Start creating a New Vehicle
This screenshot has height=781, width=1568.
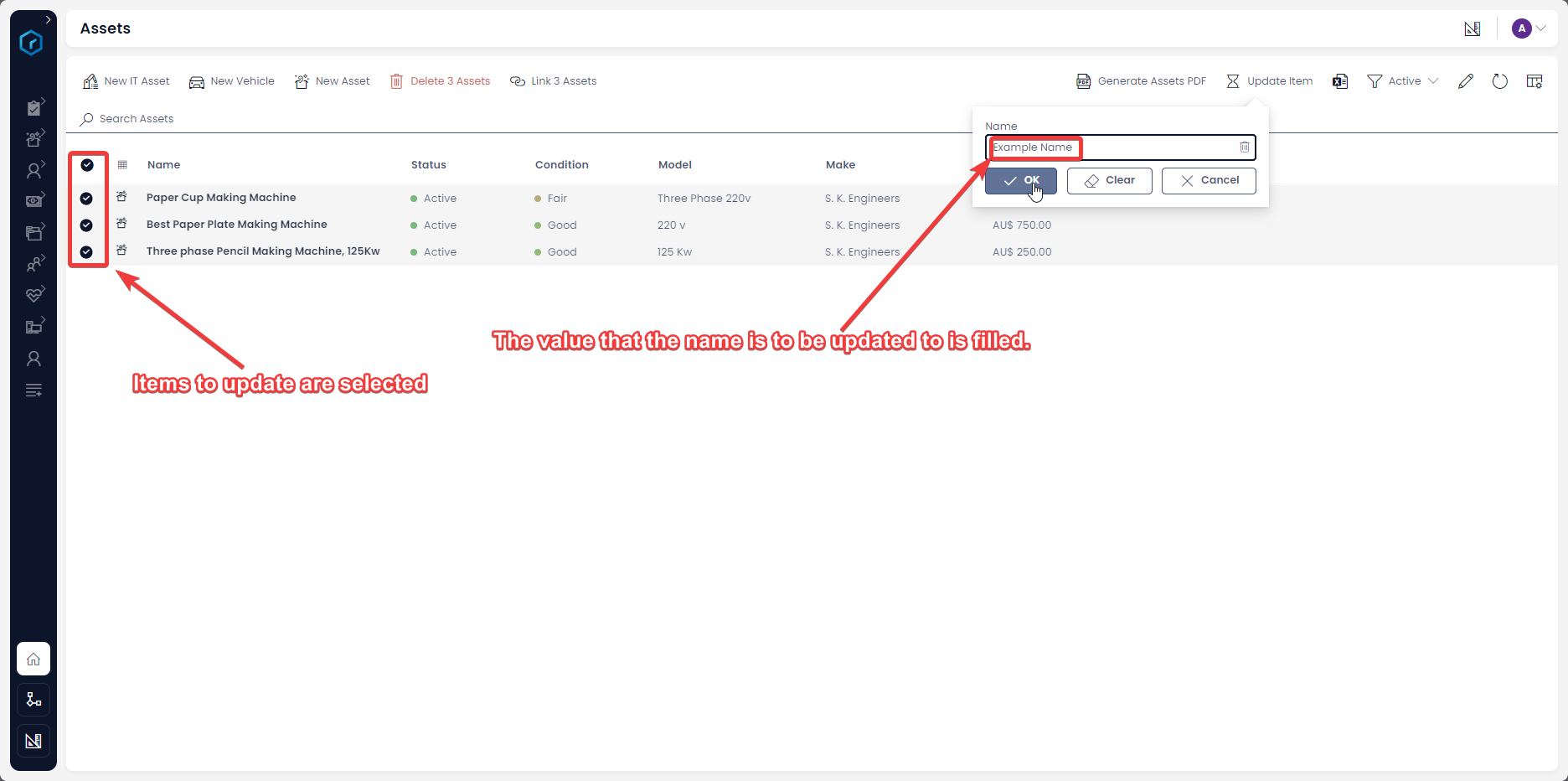tap(231, 80)
